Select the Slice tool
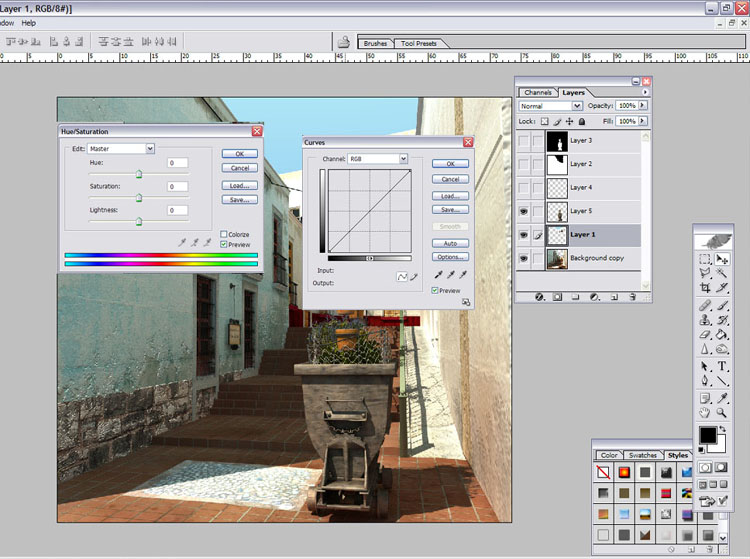750x559 pixels. pos(721,288)
